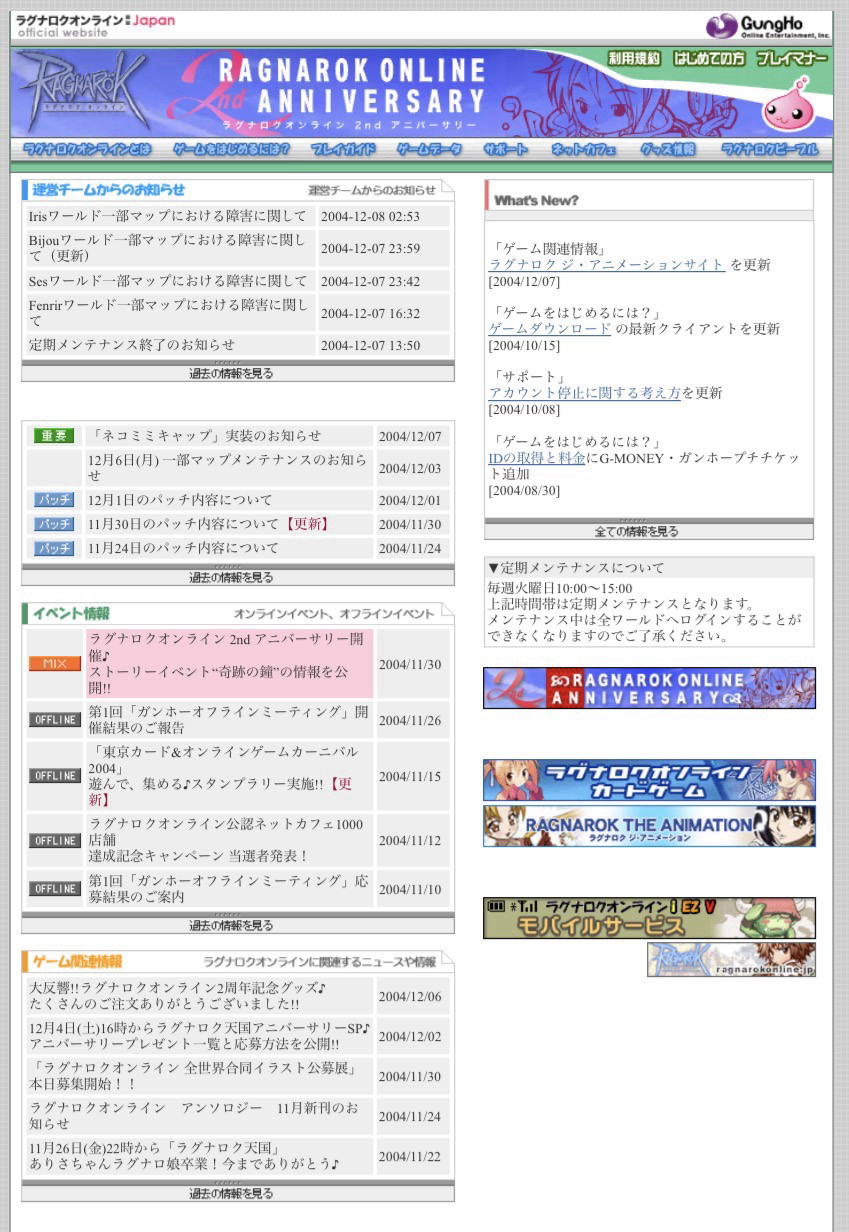Open the プレイガイド navigation menu

pos(343,149)
